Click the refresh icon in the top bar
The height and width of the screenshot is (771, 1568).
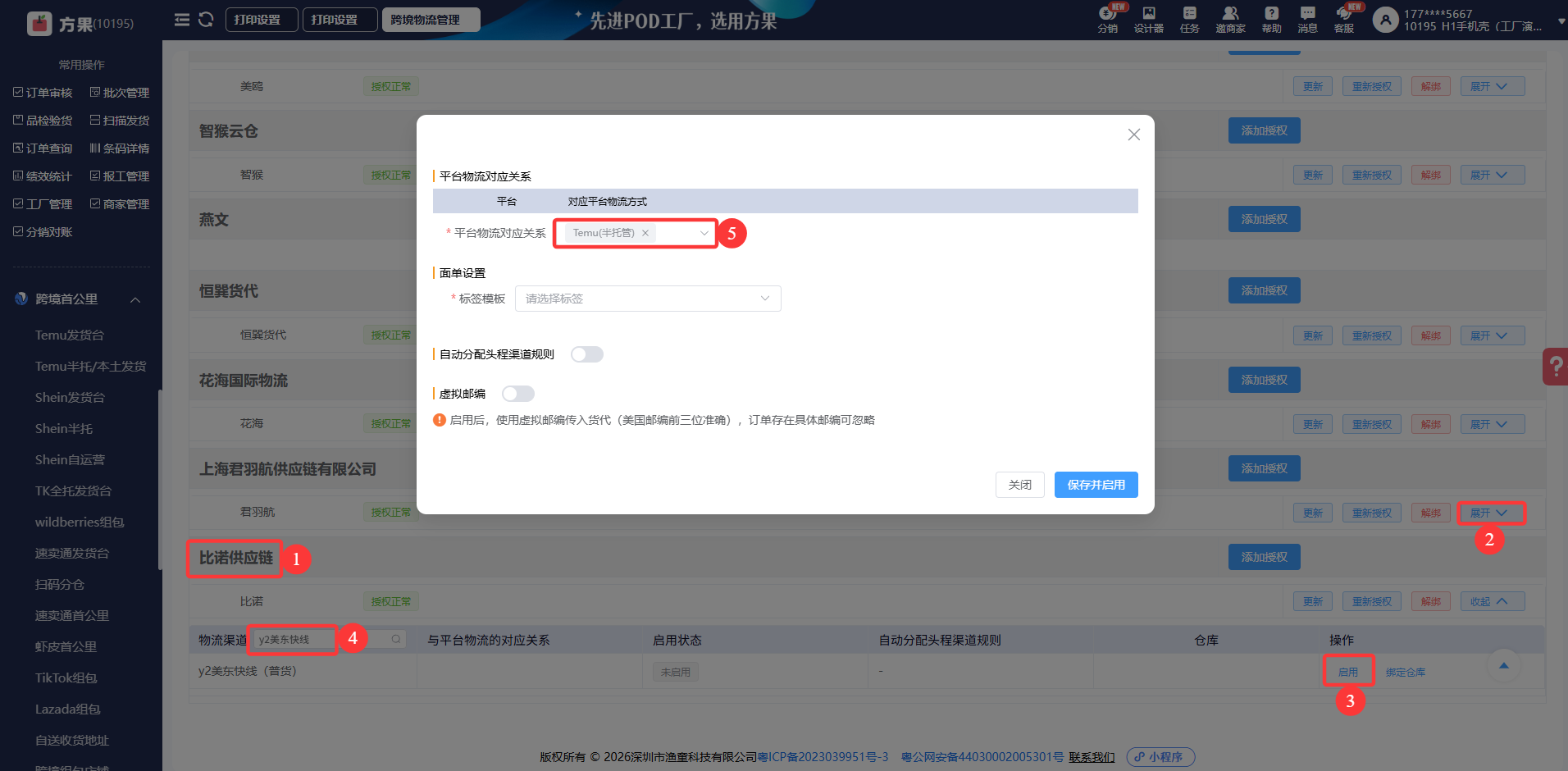(x=206, y=19)
